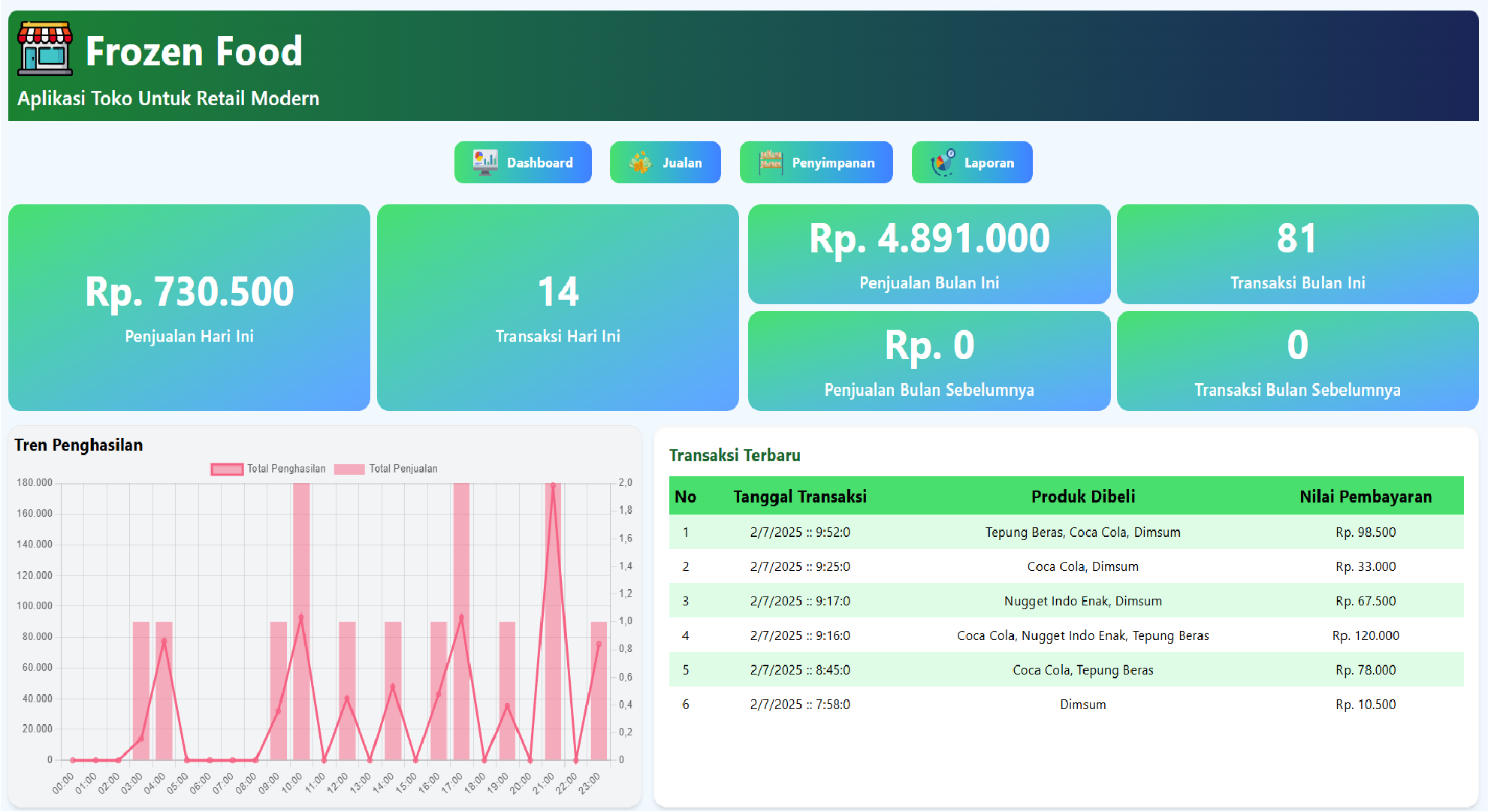
Task: Open the Dashboard menu
Action: click(x=523, y=162)
